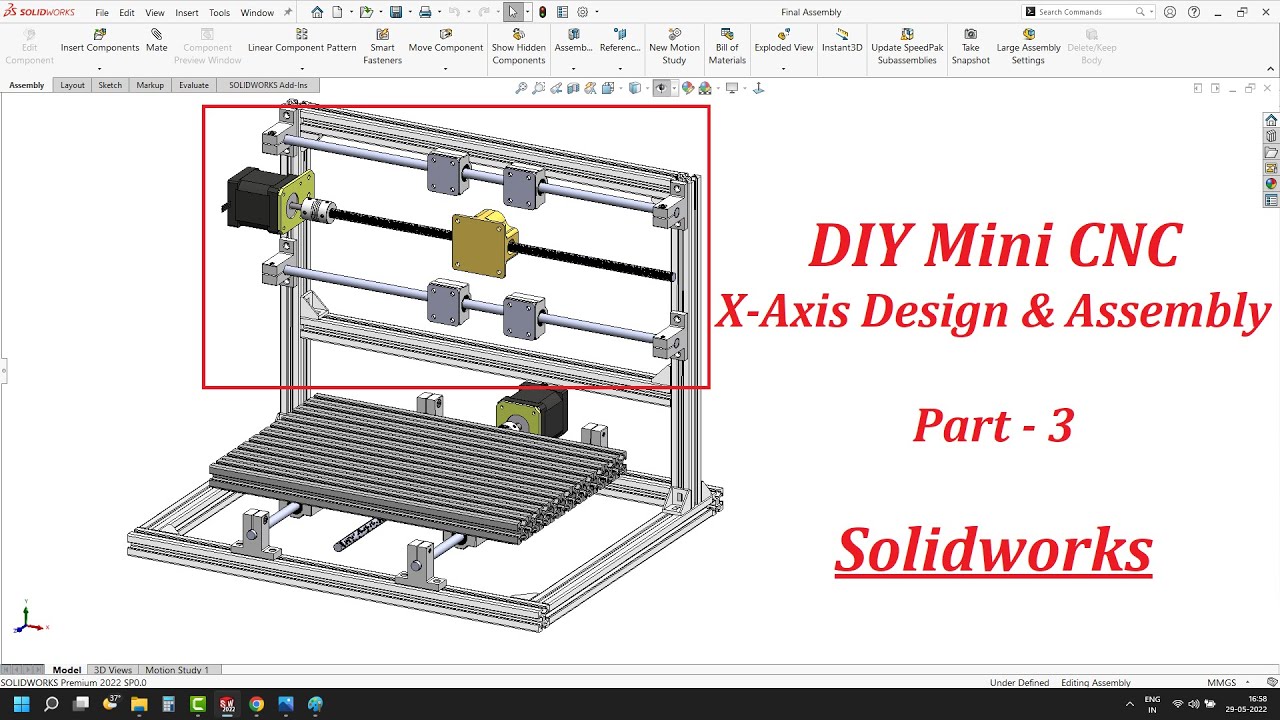The height and width of the screenshot is (720, 1280).
Task: Open the Tools menu
Action: point(219,13)
